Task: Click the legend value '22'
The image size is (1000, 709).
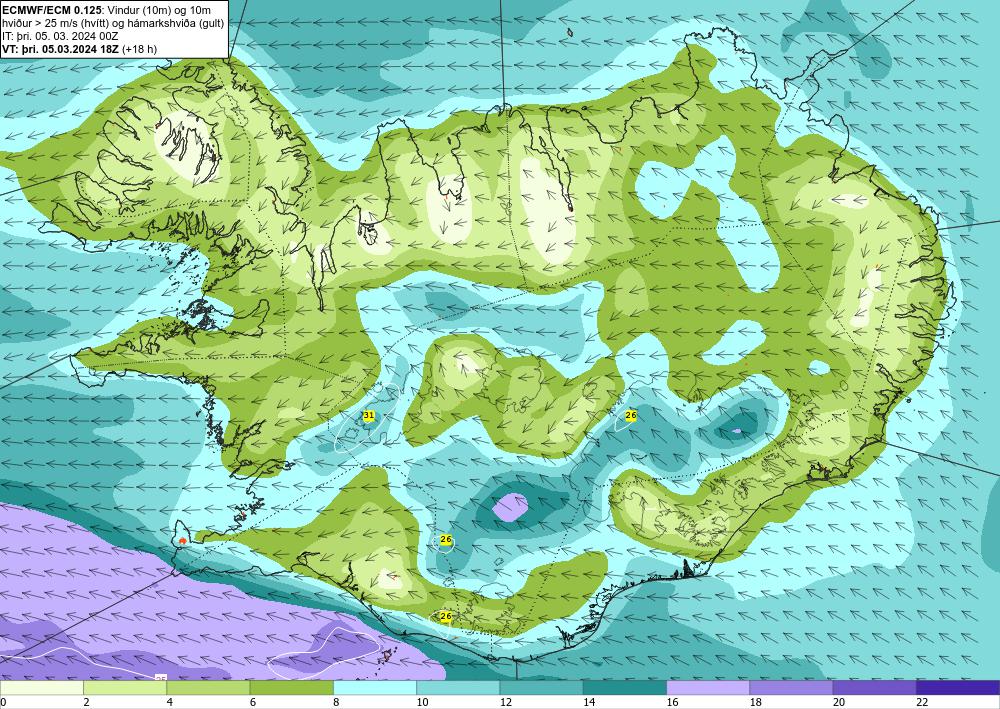Action: tap(922, 702)
